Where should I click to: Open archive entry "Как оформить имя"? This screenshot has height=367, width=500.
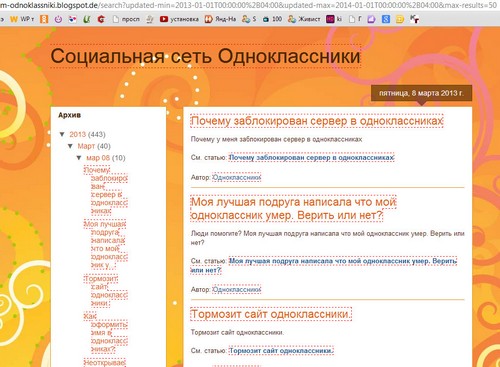pyautogui.click(x=106, y=332)
